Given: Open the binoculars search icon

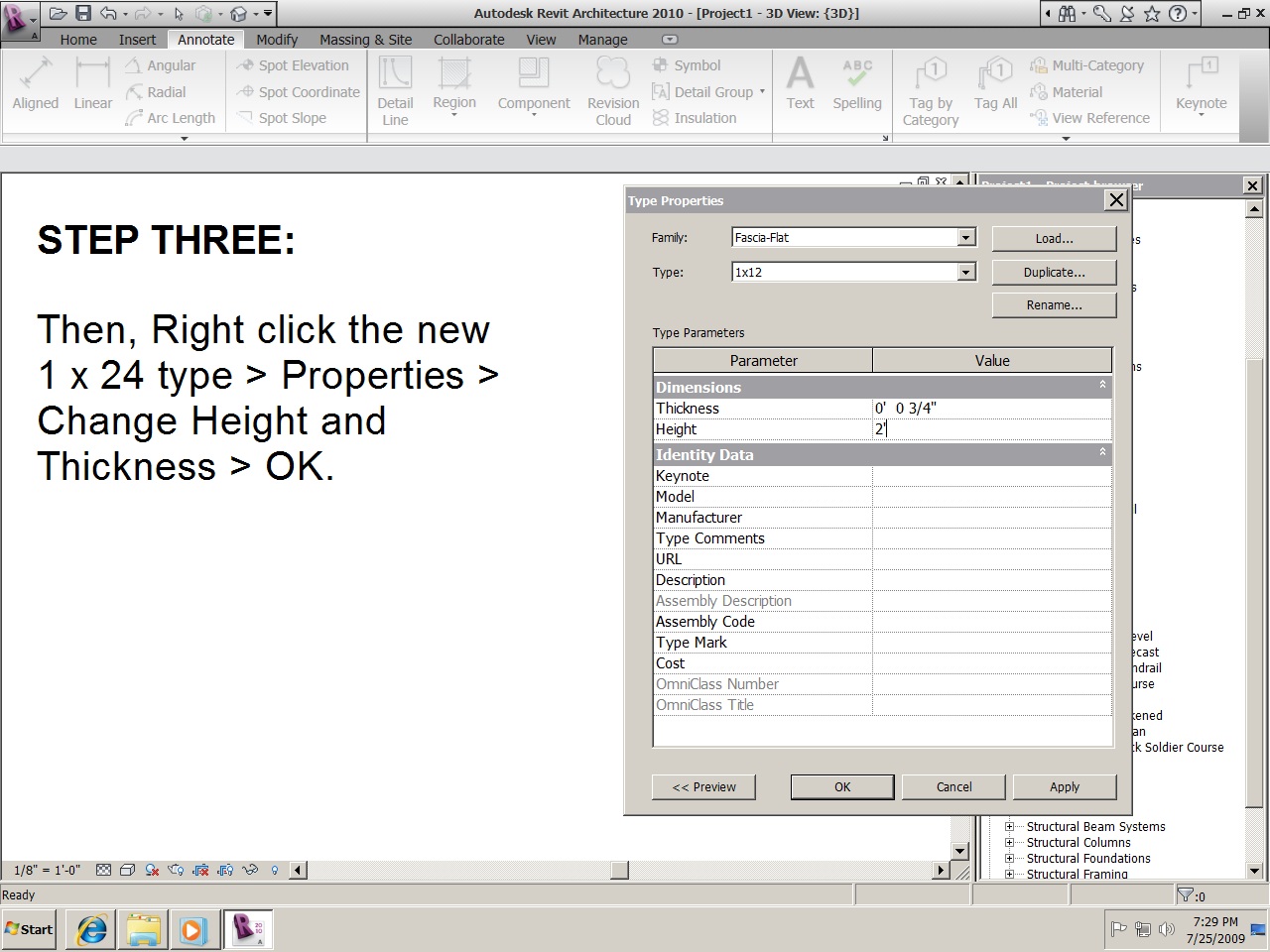Looking at the screenshot, I should tap(1068, 14).
